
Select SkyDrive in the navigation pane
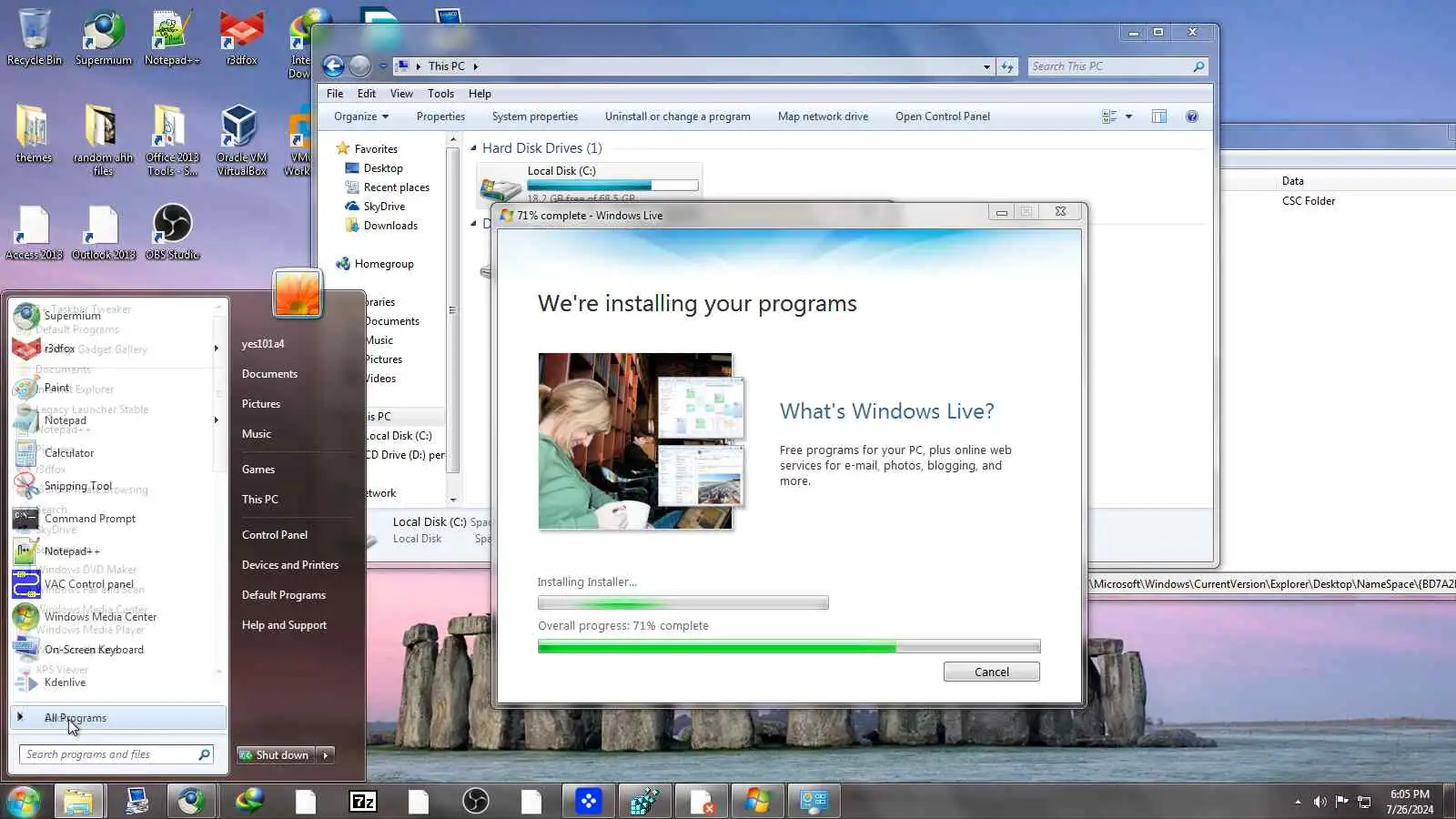click(375, 207)
